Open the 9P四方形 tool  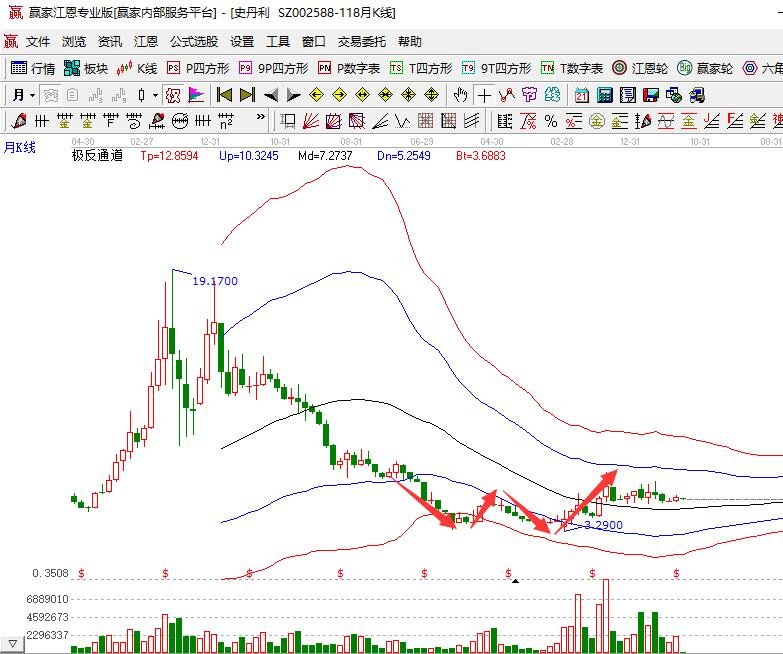273,68
